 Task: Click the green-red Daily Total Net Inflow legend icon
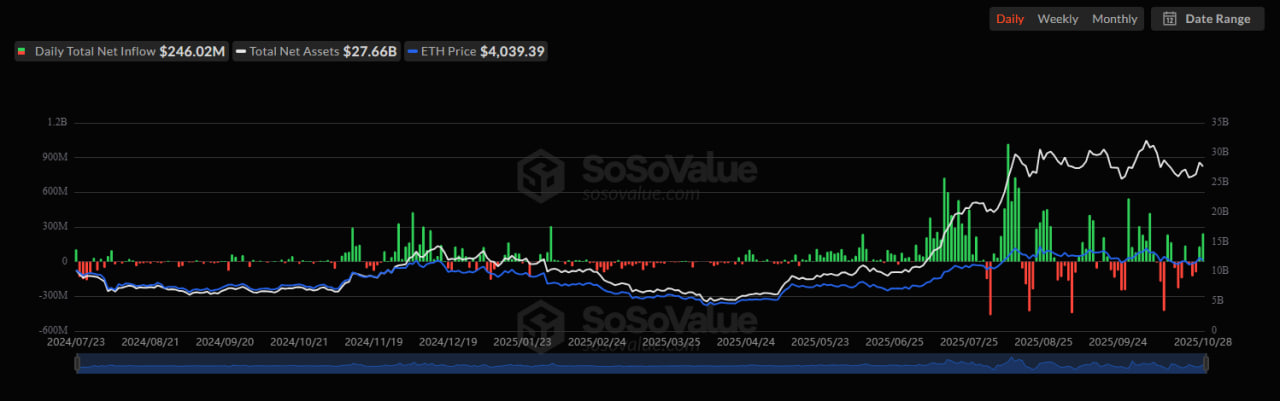[x=21, y=51]
